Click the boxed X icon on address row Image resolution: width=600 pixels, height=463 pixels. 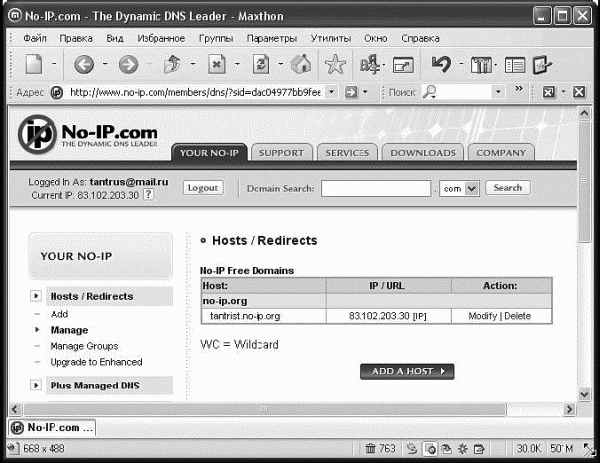pos(549,92)
